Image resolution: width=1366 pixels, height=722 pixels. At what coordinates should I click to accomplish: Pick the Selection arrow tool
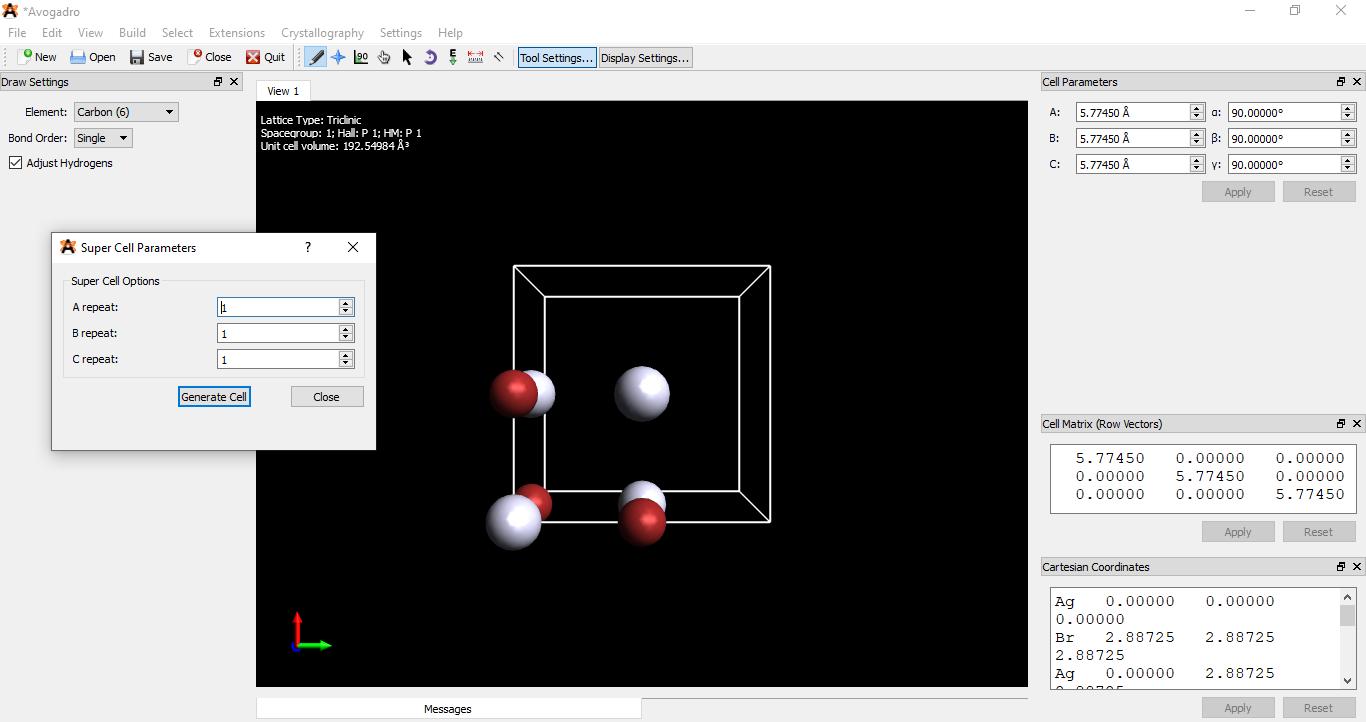pos(407,58)
